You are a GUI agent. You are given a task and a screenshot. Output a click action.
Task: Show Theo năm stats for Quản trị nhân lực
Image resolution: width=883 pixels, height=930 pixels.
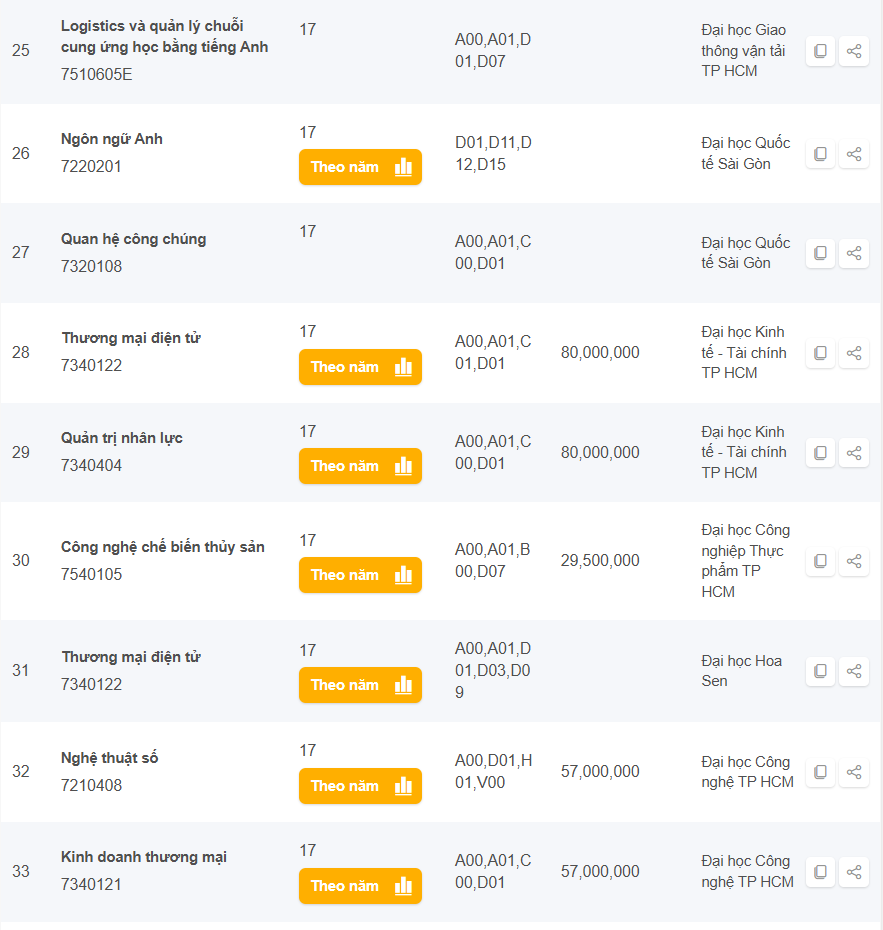360,466
